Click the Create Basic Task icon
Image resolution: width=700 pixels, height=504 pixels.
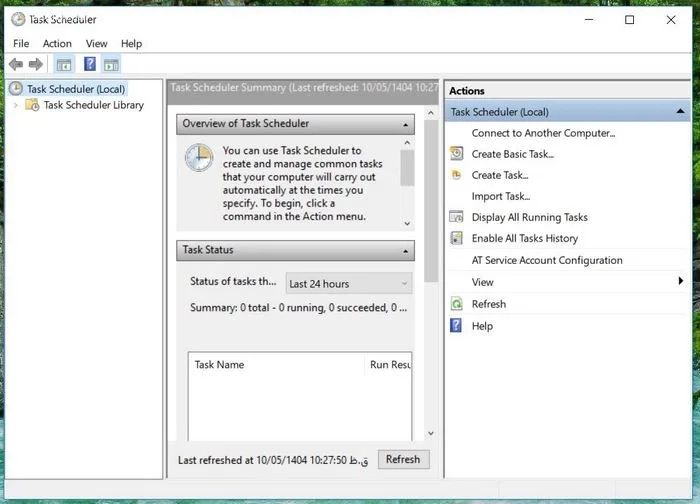pos(457,154)
